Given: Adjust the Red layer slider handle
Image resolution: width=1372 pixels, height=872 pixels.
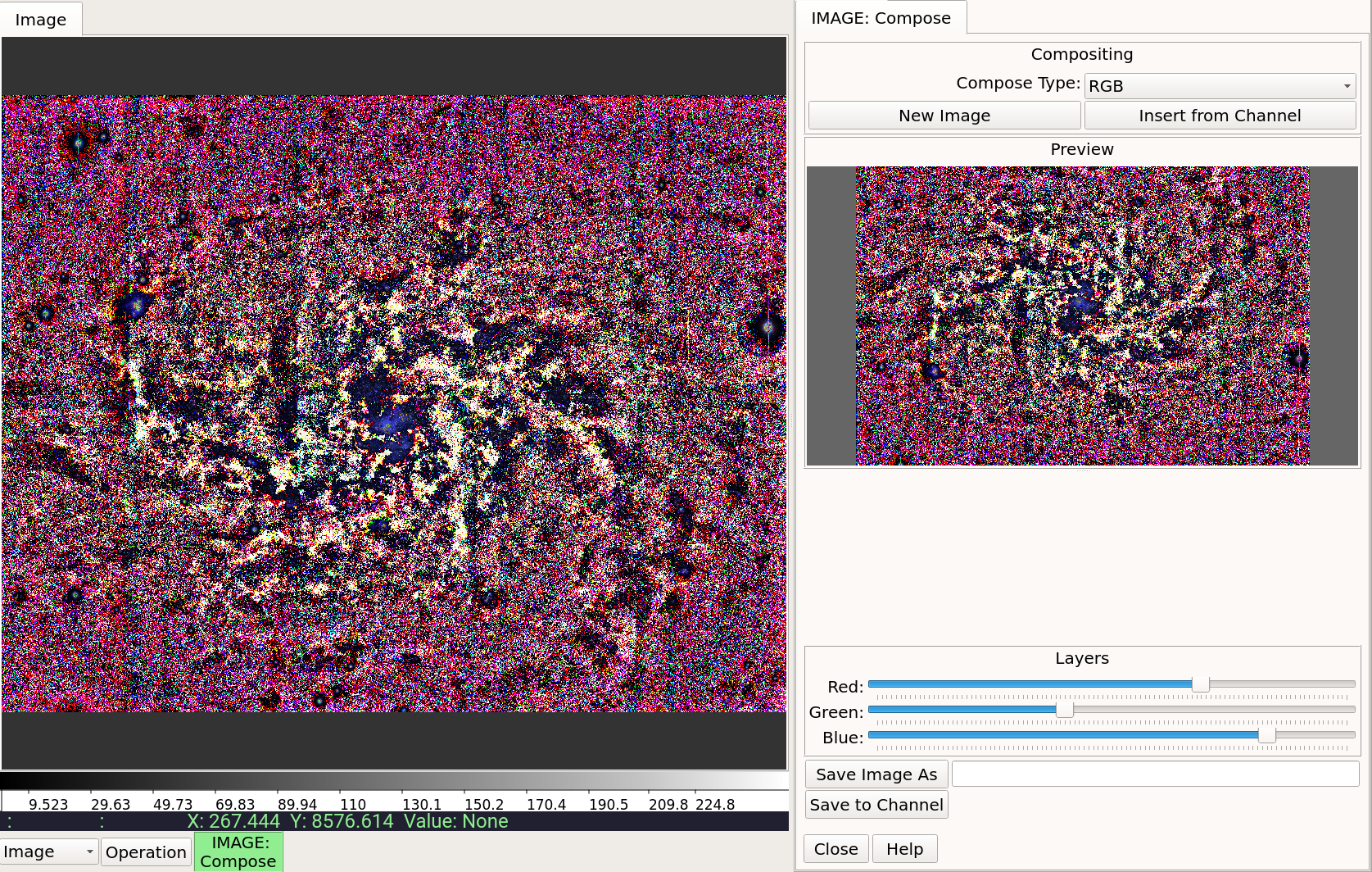Looking at the screenshot, I should tap(1200, 684).
